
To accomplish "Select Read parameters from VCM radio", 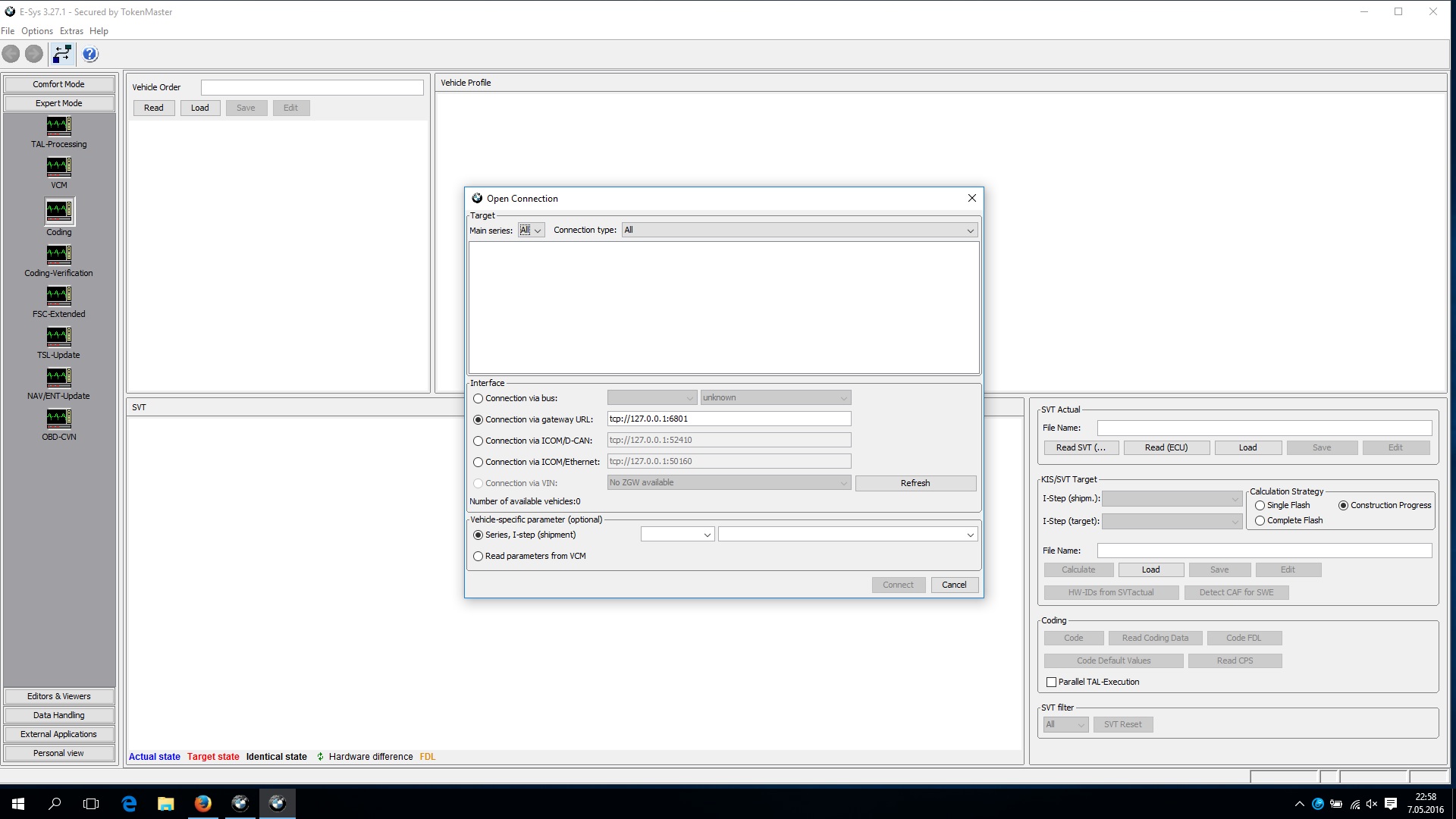I will 478,556.
